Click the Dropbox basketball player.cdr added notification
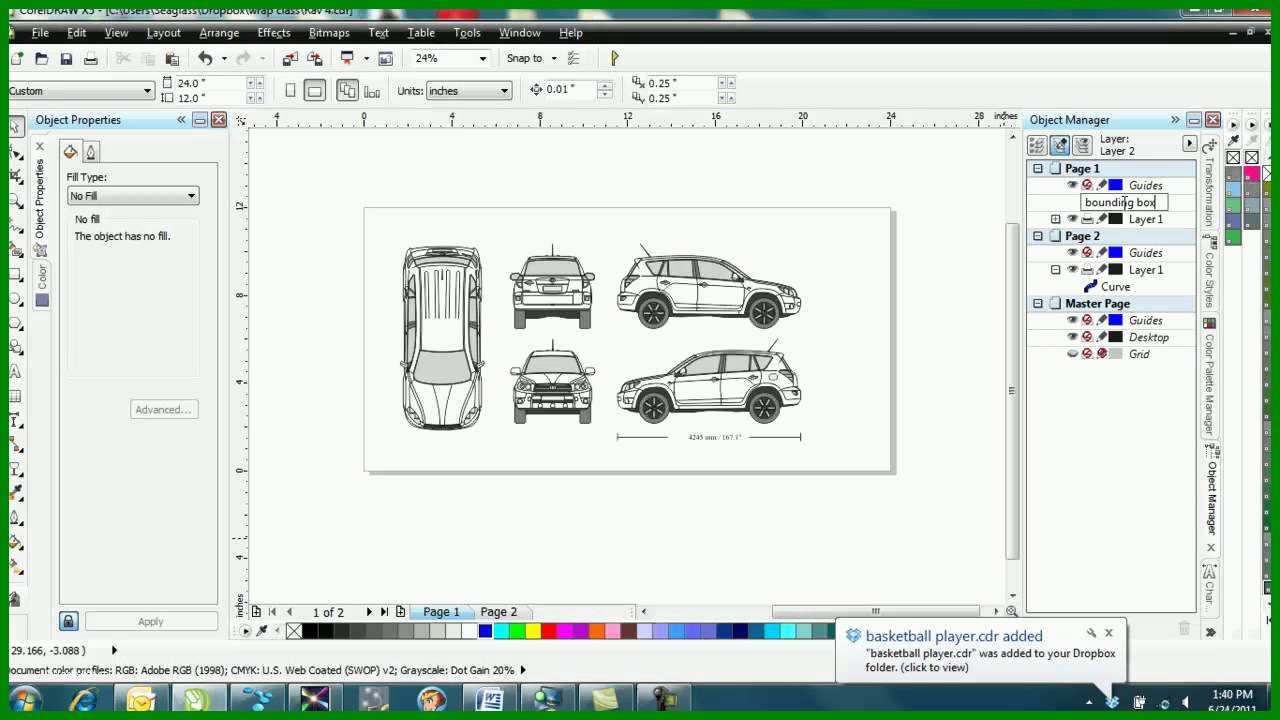 (x=980, y=651)
